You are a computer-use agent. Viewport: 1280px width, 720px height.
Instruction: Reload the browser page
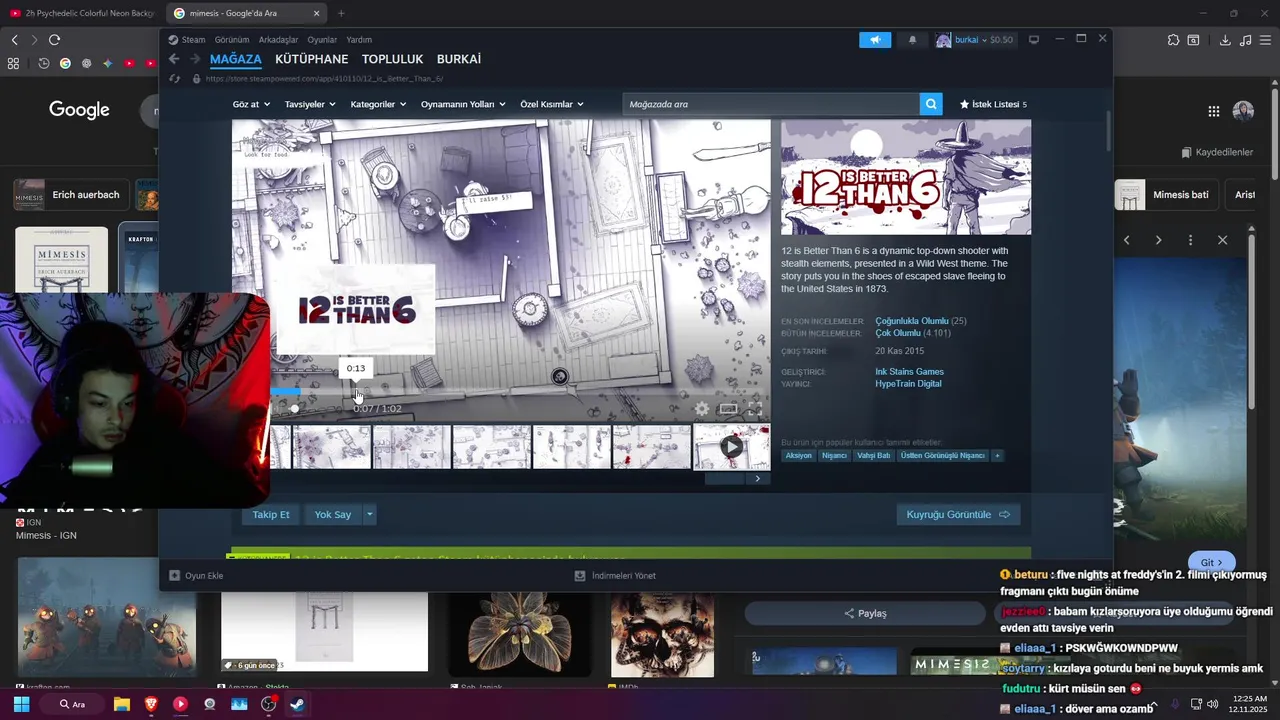click(x=54, y=40)
